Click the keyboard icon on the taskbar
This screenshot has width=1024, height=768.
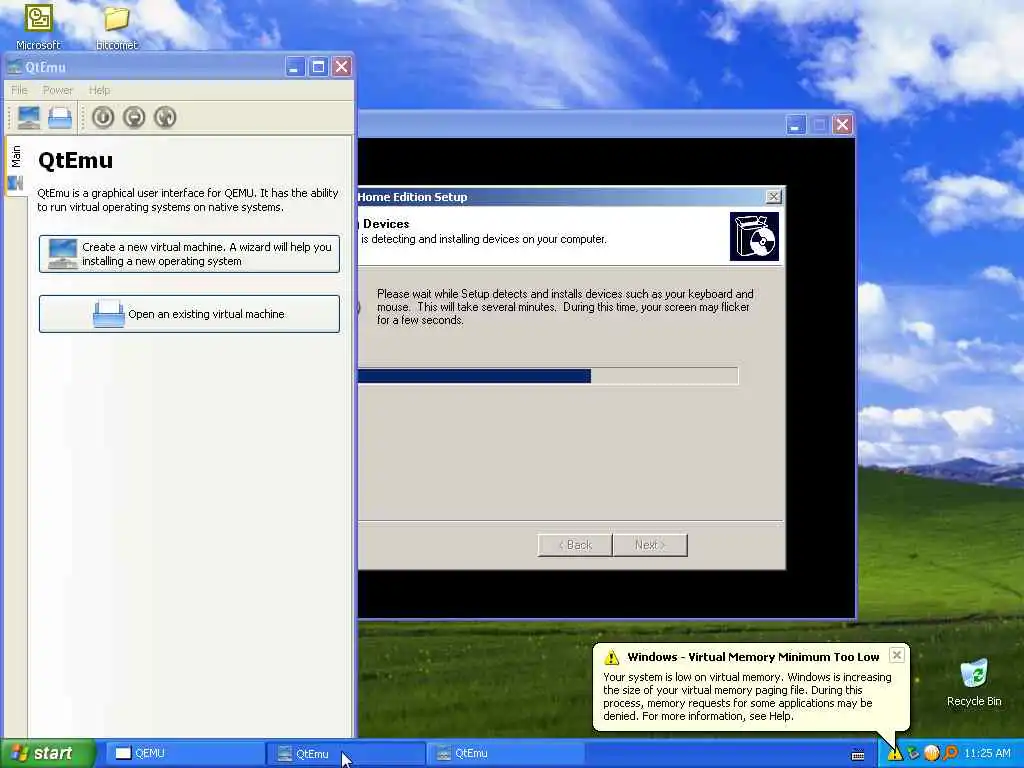(x=858, y=755)
